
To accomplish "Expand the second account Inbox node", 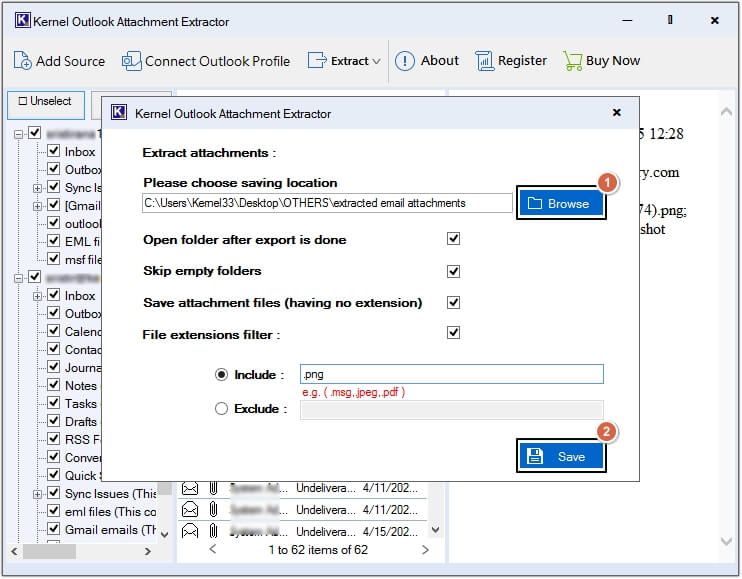I will coord(37,296).
